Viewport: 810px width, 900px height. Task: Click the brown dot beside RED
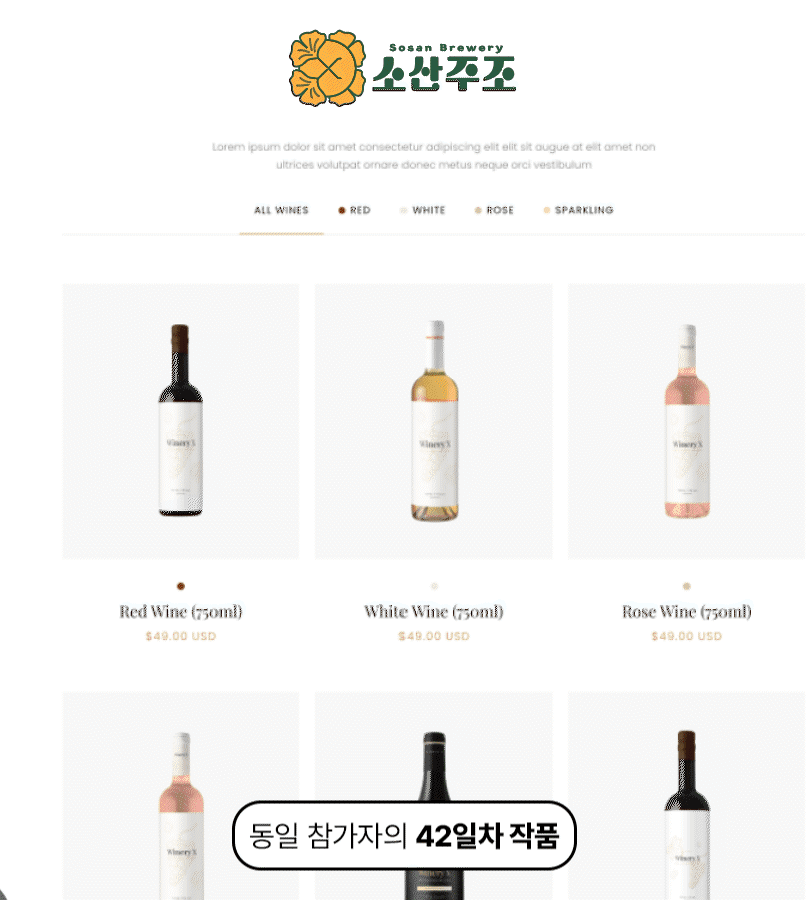click(x=342, y=211)
